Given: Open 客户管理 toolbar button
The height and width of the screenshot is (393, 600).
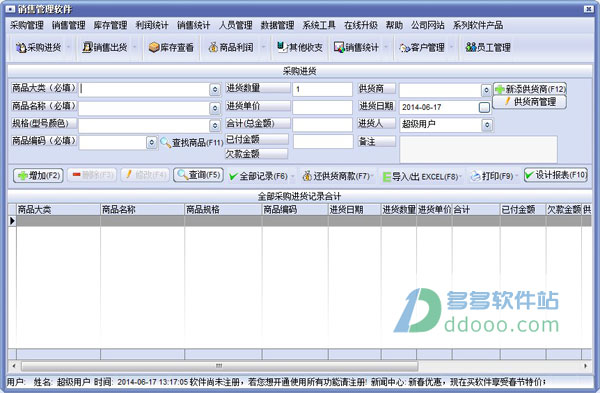Looking at the screenshot, I should [422, 47].
